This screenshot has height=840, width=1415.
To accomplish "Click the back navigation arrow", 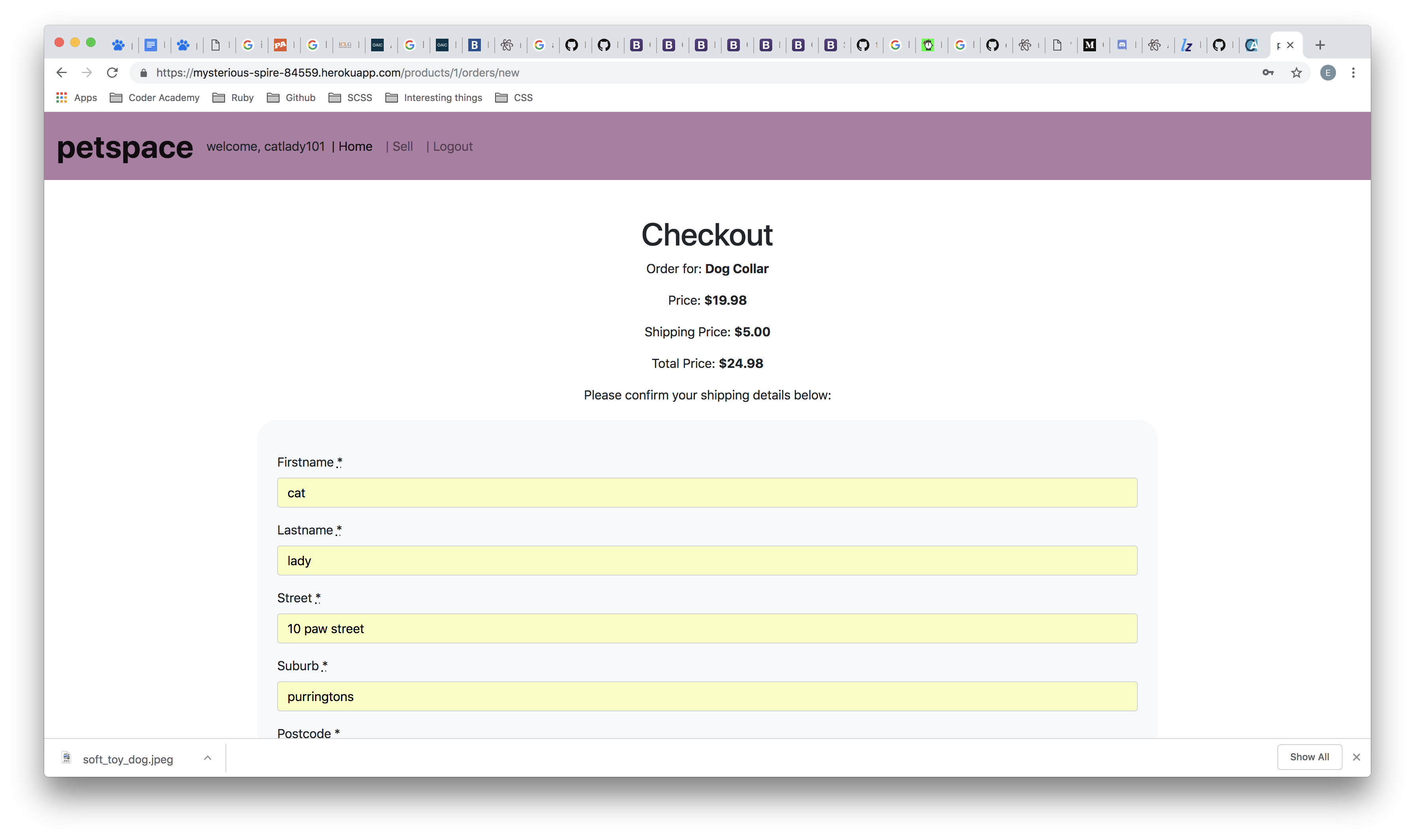I will (x=62, y=72).
